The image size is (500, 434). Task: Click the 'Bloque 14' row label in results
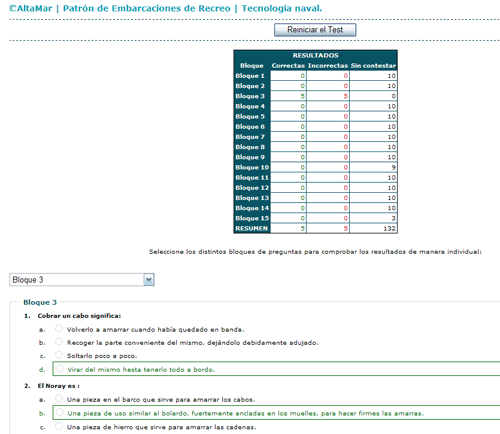point(252,208)
